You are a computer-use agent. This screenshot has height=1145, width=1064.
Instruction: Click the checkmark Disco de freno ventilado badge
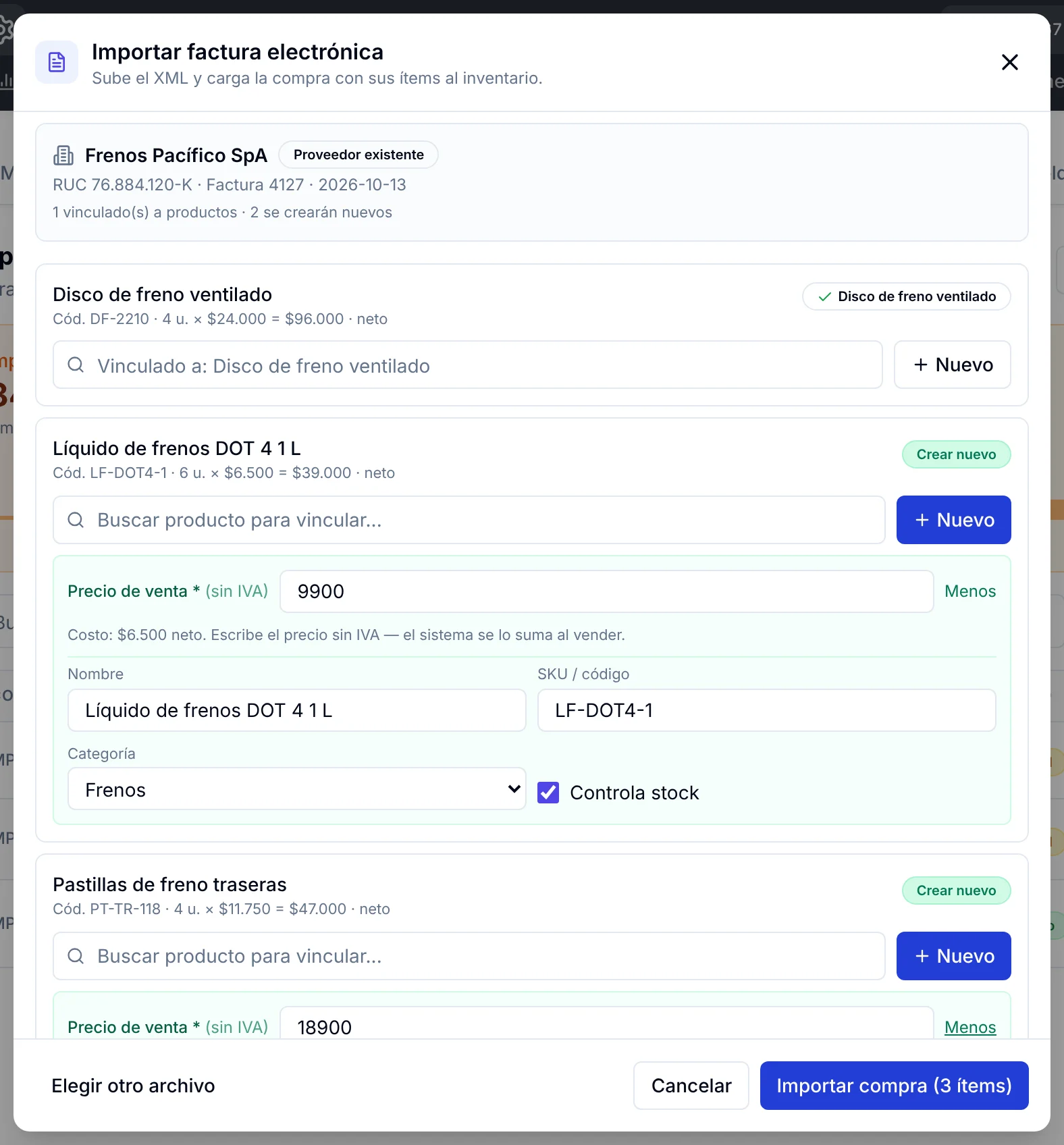tap(906, 296)
